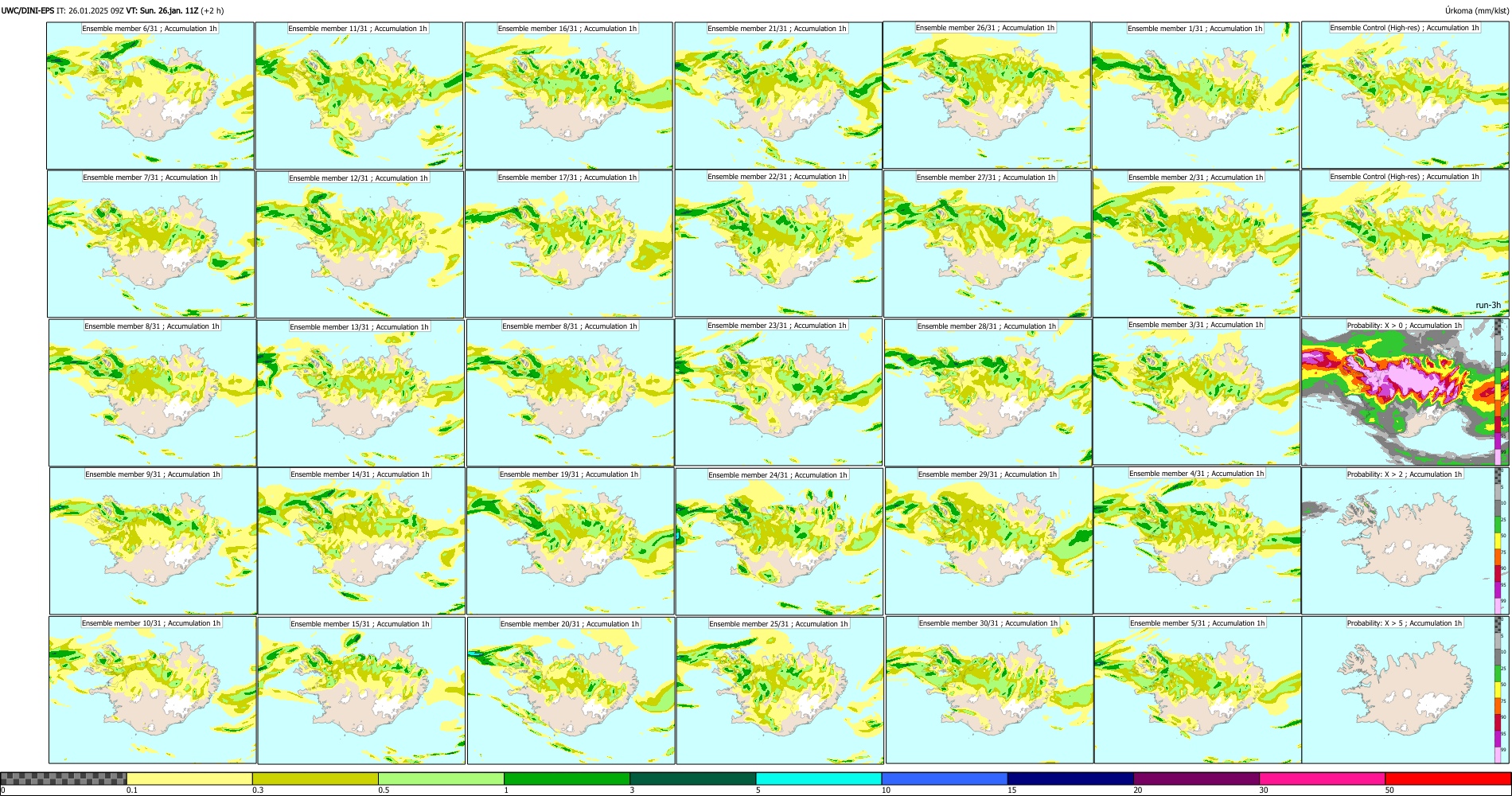Viewport: 1512px width, 796px height.
Task: View the Ensemble member 24/31 map
Action: coord(779,541)
